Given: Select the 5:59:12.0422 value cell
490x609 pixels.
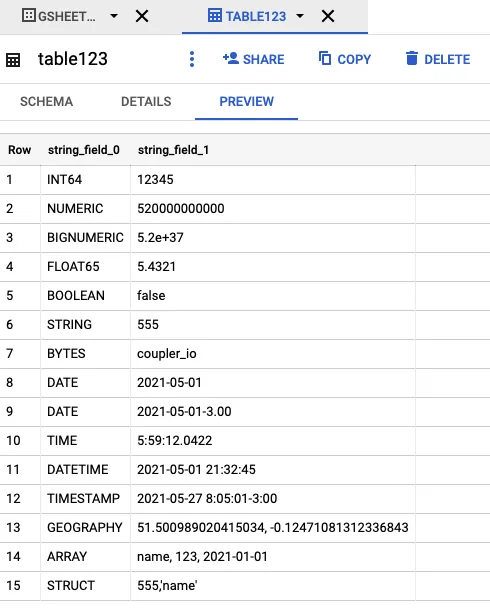Looking at the screenshot, I should [273, 441].
